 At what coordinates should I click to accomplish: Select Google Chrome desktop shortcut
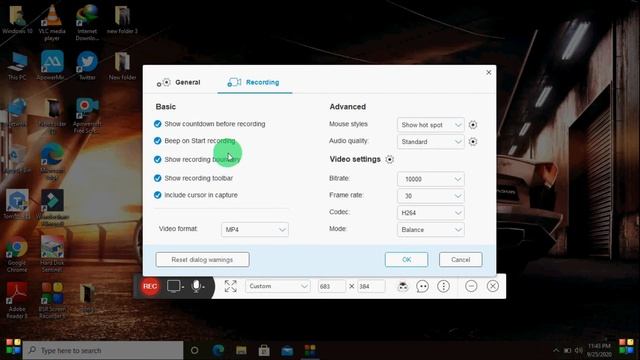tap(17, 255)
